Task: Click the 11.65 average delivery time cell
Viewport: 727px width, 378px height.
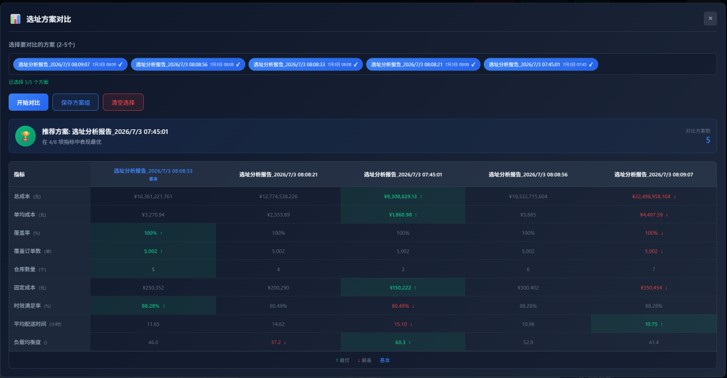Action: coord(153,324)
